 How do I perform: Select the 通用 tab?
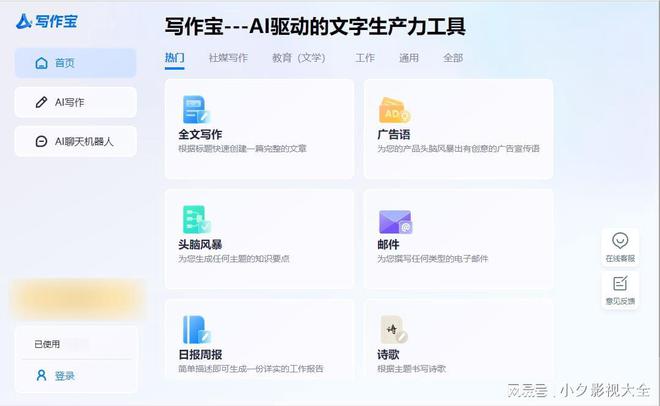409,58
